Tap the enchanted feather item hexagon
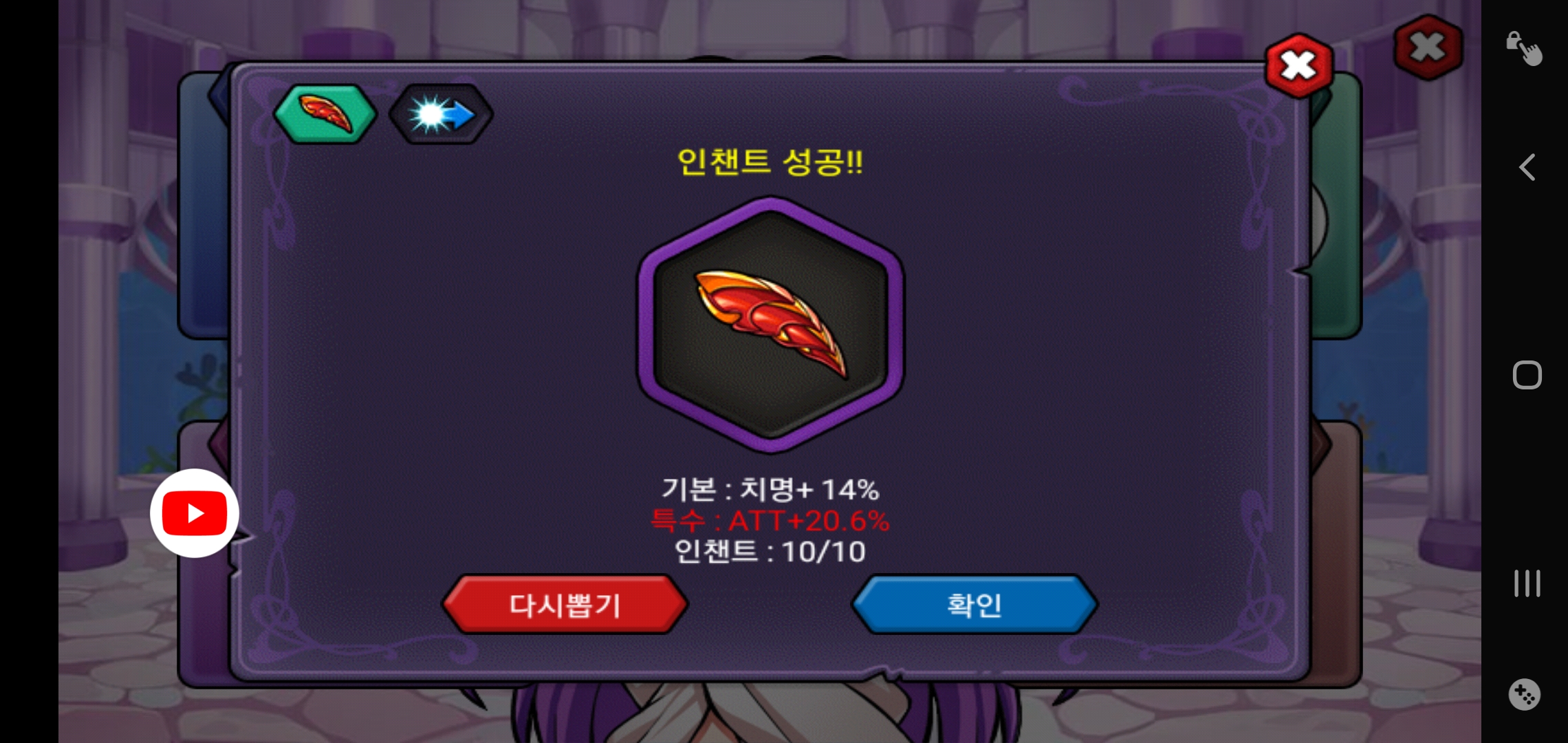 click(x=771, y=325)
